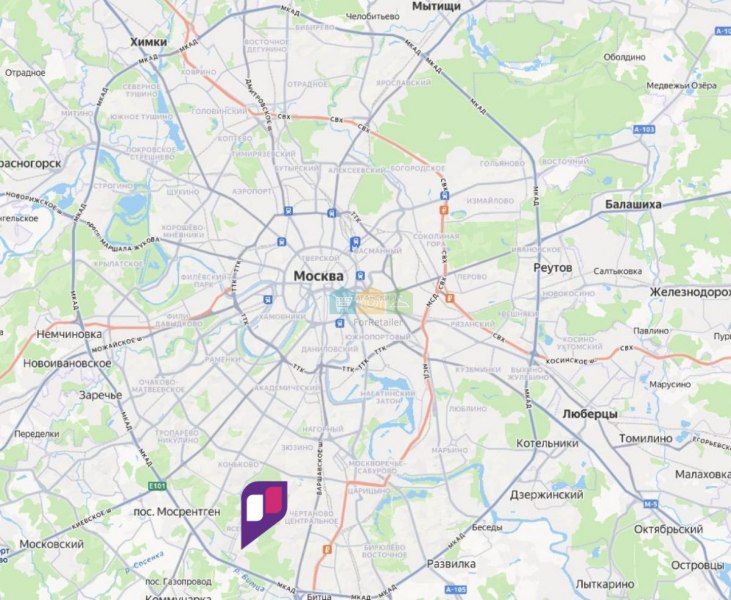This screenshot has width=731, height=600.
Task: Click the purple location marker near Ясенево
Action: (x=263, y=514)
